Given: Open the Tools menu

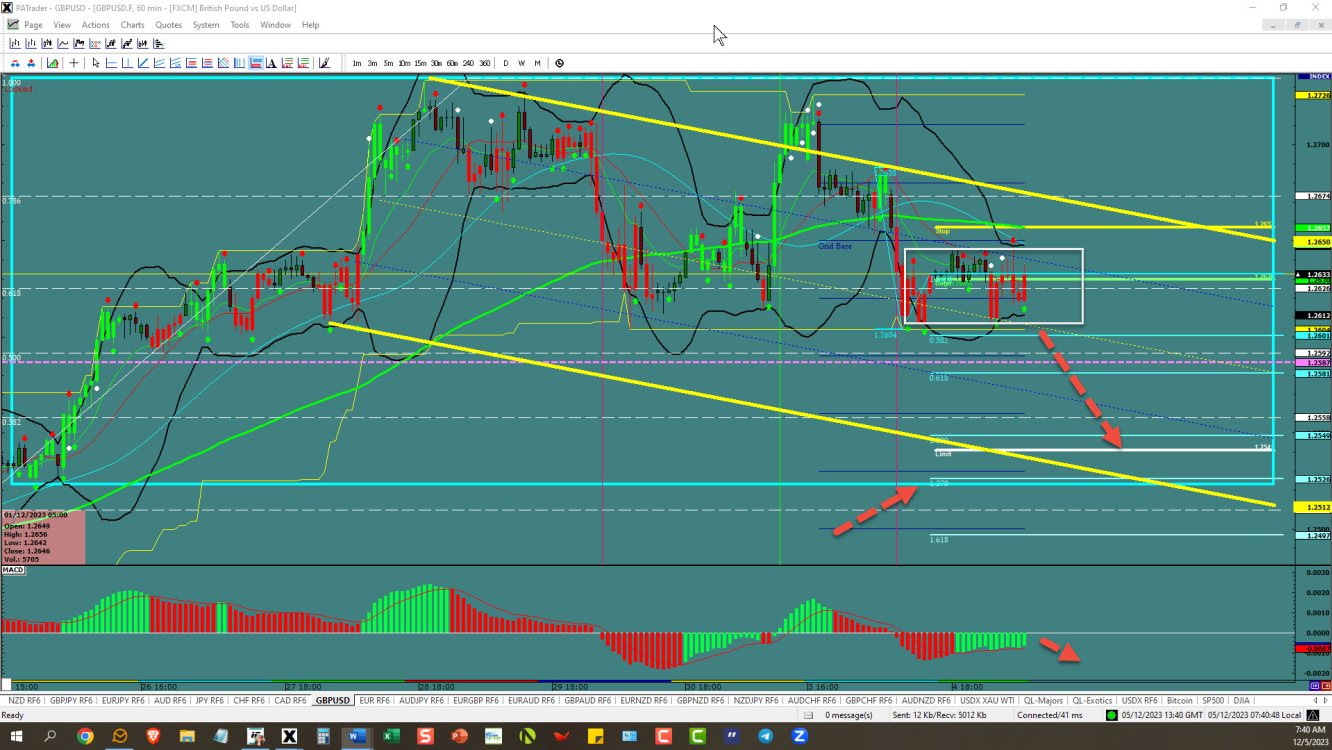Looking at the screenshot, I should pos(240,25).
